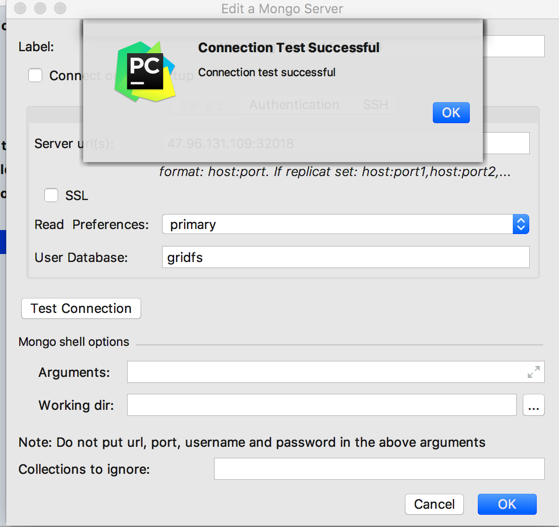The image size is (559, 527).
Task: Expand the Arguments field with arrows icon
Action: [534, 372]
